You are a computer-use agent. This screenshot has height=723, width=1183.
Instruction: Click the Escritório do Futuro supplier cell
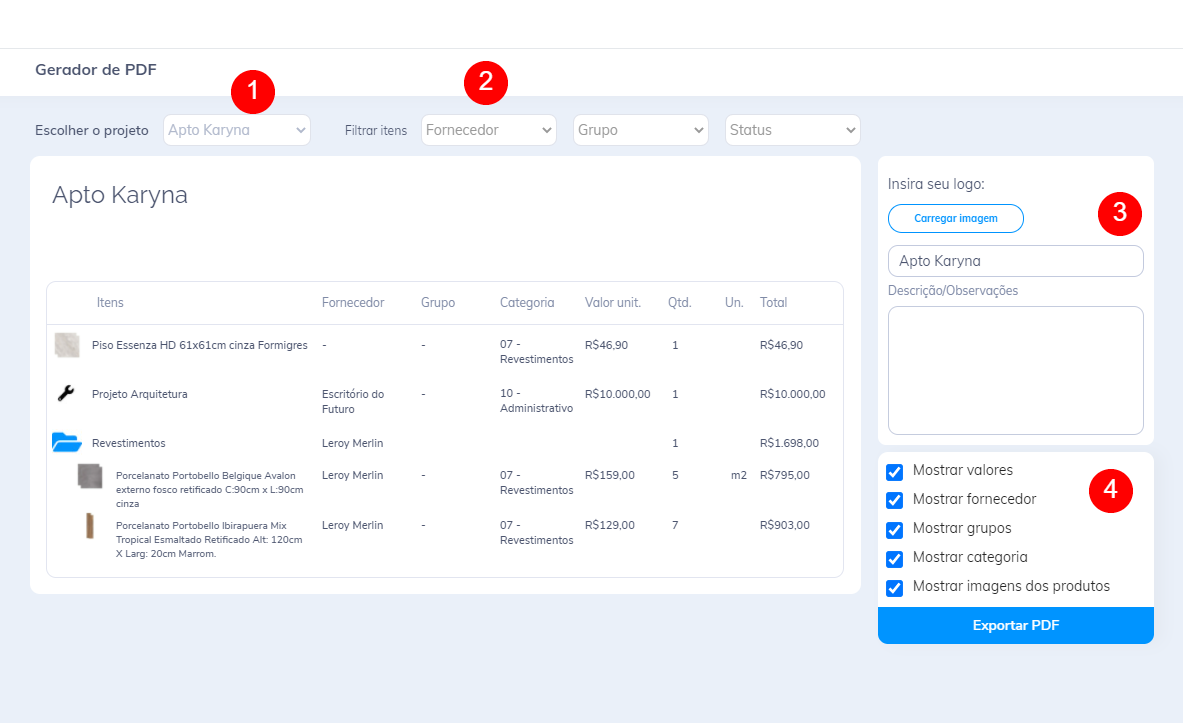(353, 401)
